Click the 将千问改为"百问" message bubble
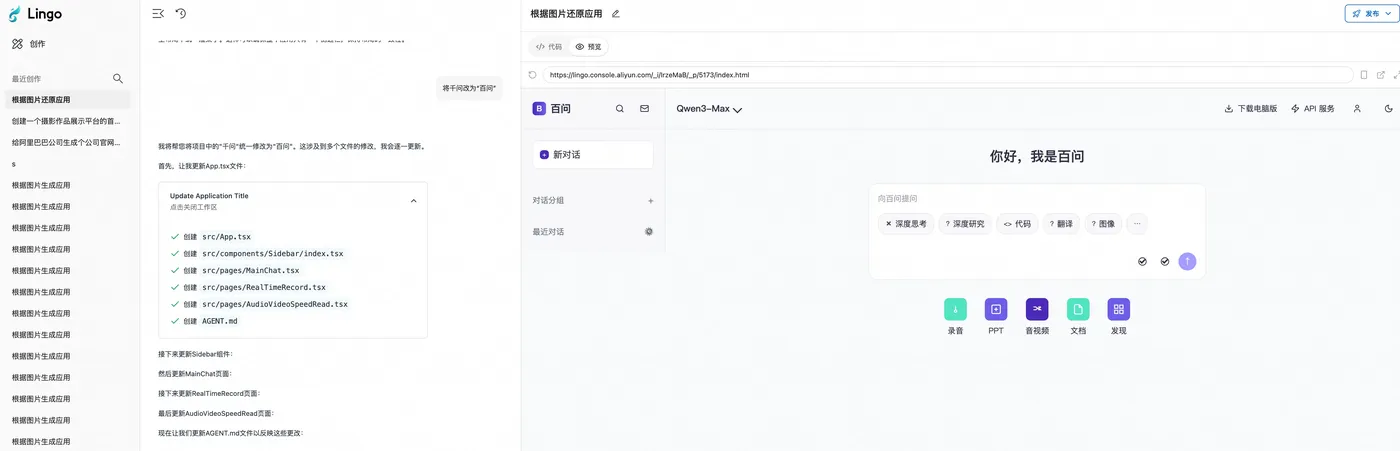 click(x=469, y=88)
